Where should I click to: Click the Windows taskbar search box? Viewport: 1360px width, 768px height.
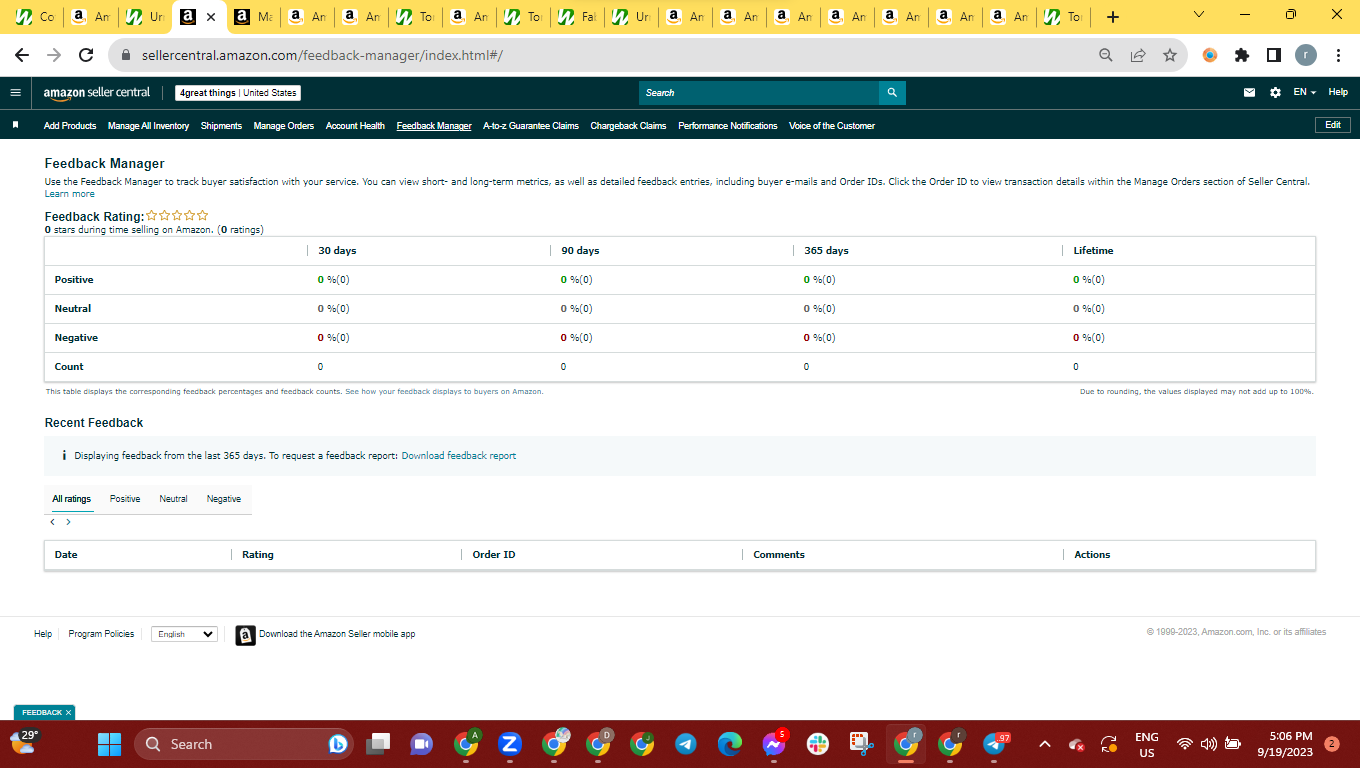coord(243,744)
